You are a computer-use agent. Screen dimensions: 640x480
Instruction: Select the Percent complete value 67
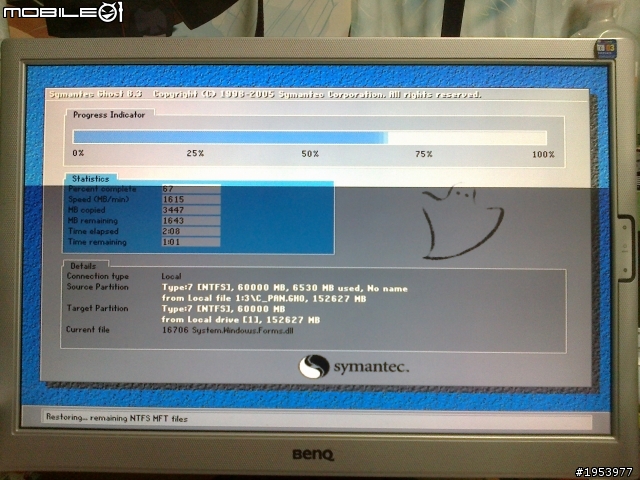point(191,189)
